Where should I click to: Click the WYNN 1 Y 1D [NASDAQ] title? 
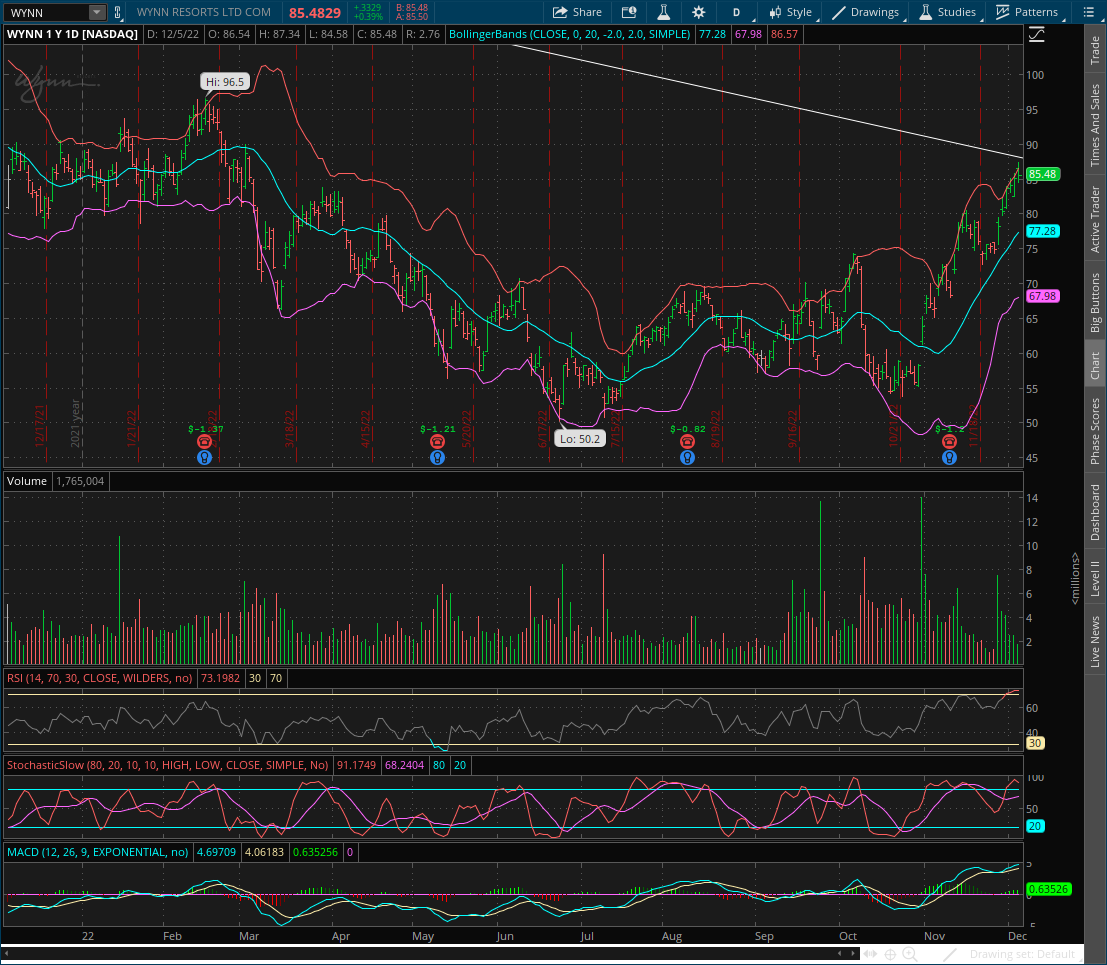click(x=72, y=34)
